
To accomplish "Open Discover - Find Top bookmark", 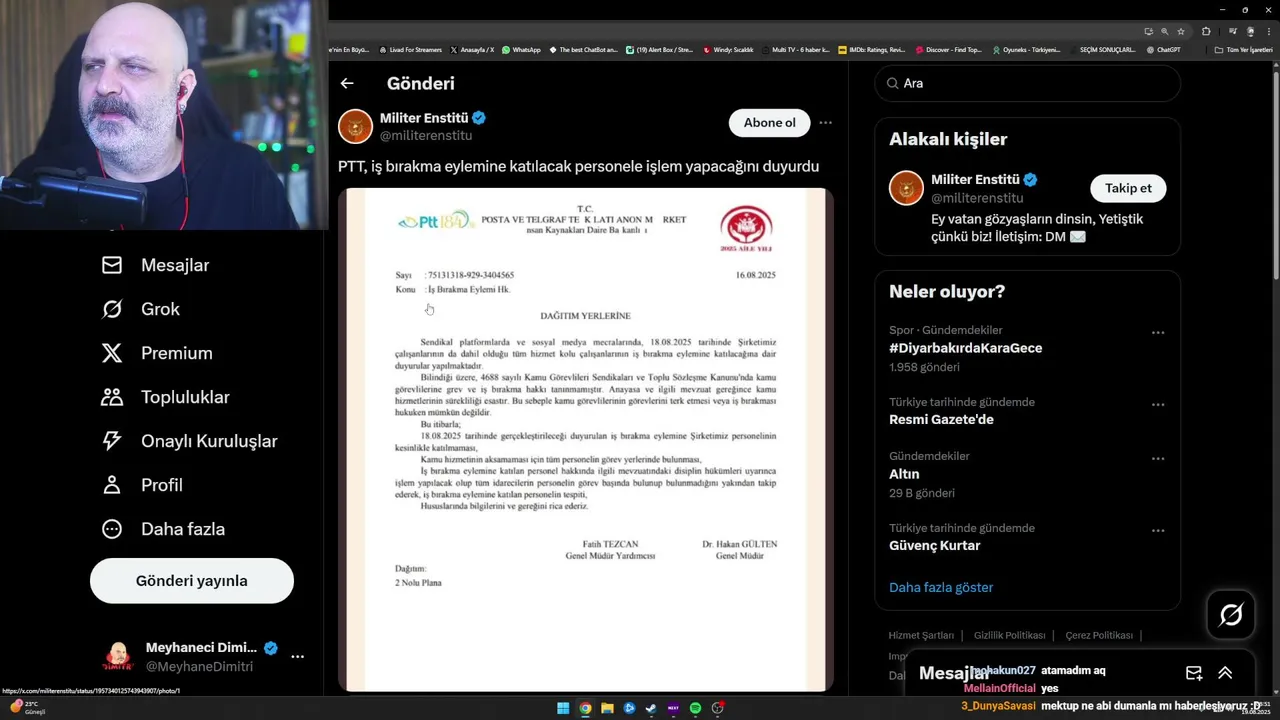I will [x=948, y=50].
